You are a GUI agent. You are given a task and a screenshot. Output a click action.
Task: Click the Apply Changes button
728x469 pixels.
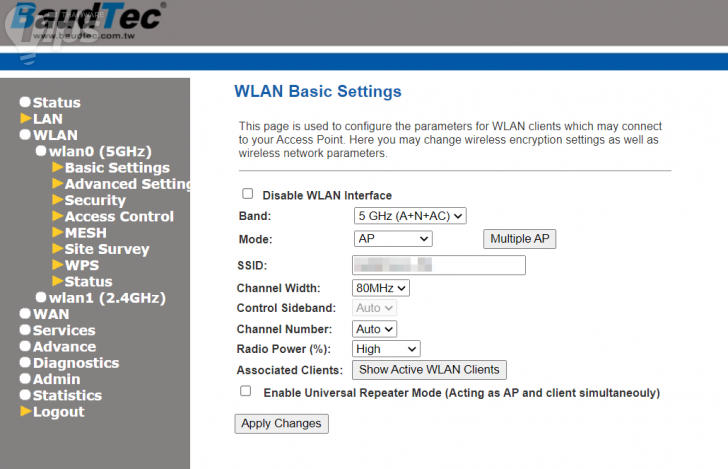pyautogui.click(x=281, y=424)
